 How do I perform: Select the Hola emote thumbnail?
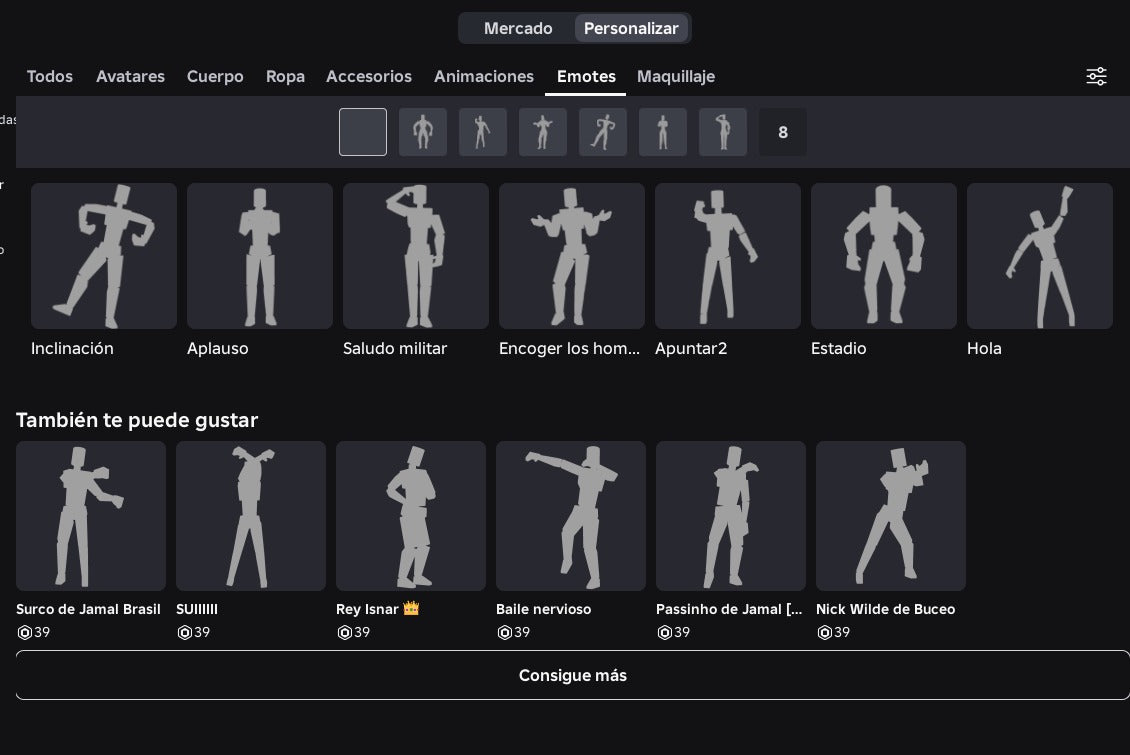[x=1039, y=256]
